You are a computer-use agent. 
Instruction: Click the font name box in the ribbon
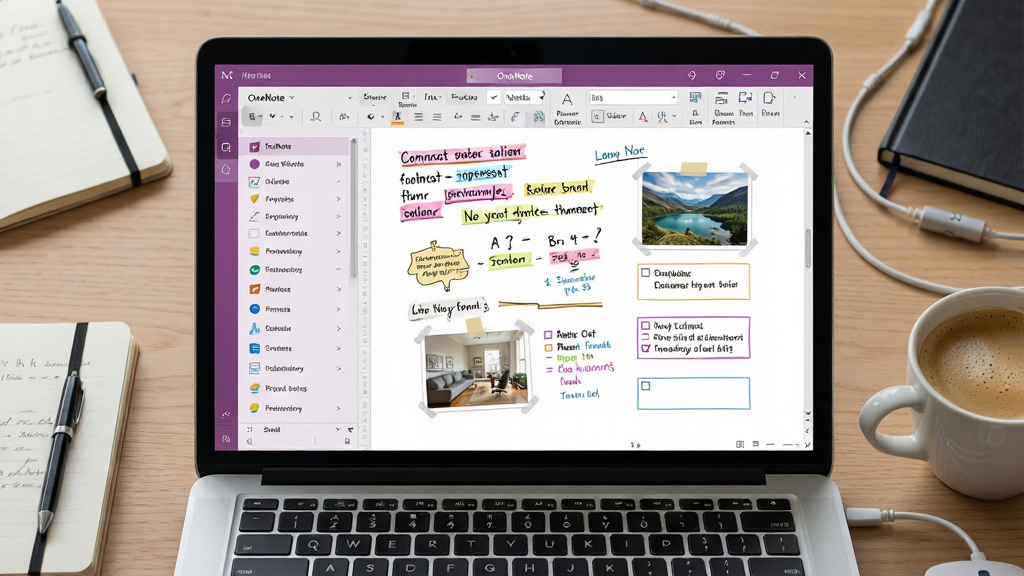(x=633, y=98)
